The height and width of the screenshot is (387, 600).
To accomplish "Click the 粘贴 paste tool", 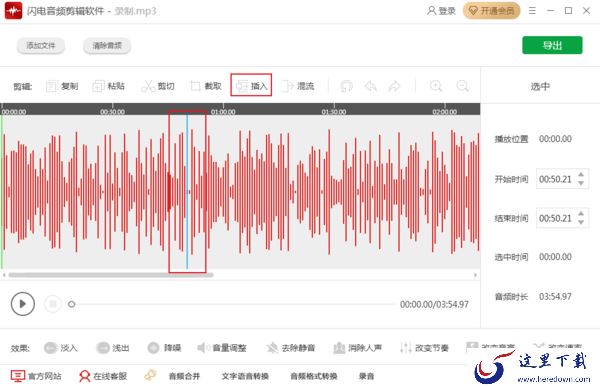I will coord(109,86).
